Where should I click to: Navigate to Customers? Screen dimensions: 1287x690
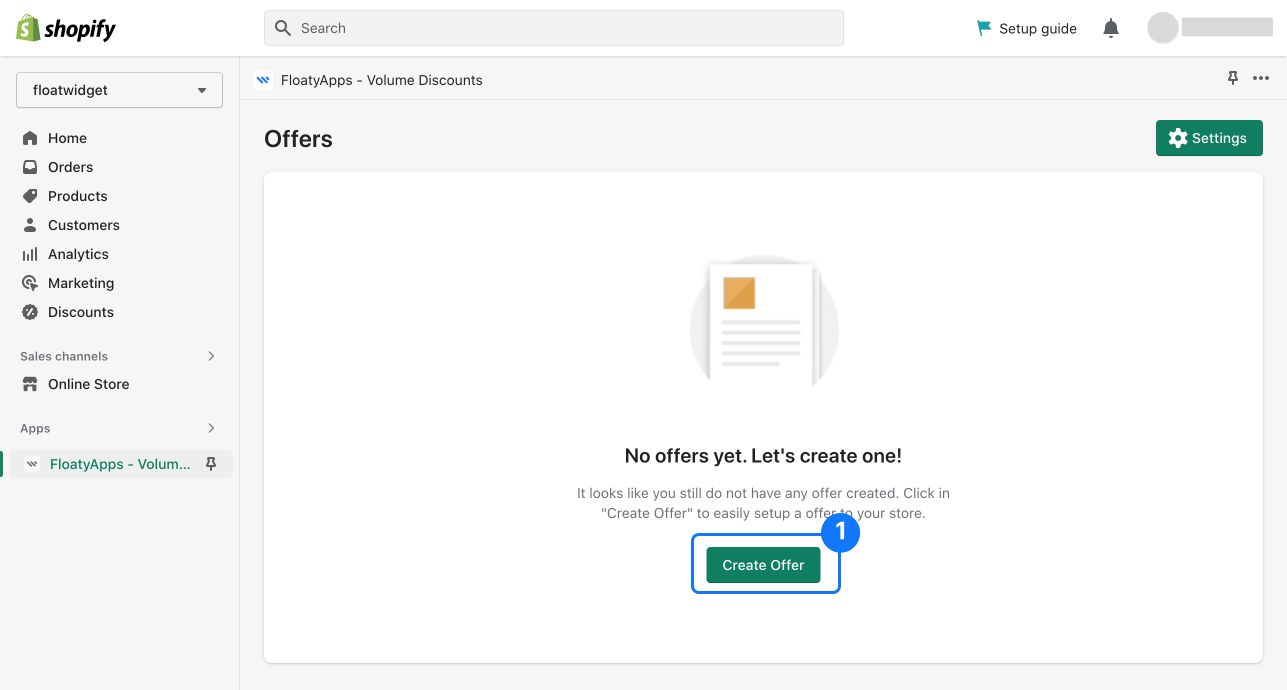(83, 225)
